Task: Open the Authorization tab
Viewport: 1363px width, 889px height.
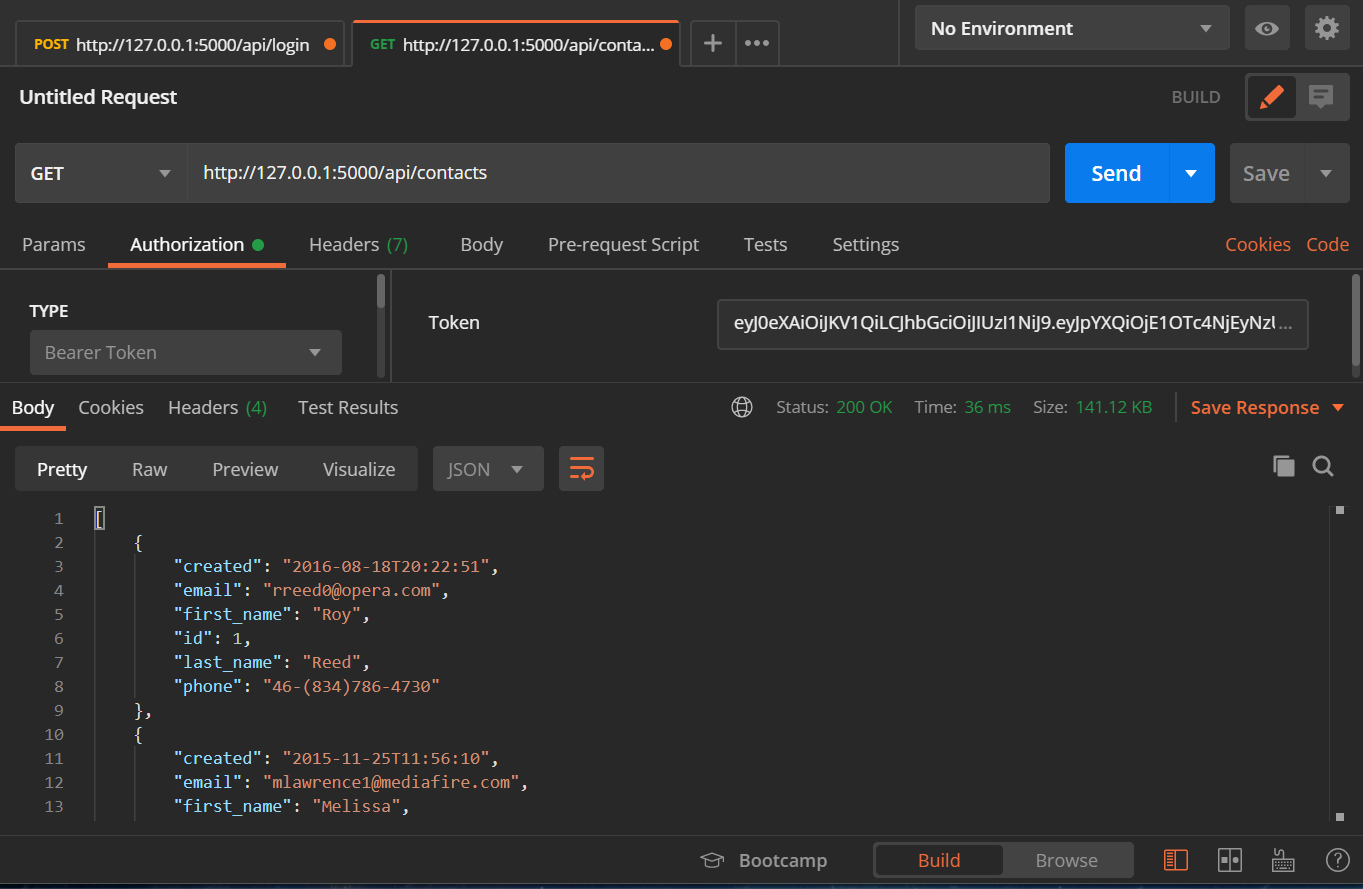Action: (196, 244)
